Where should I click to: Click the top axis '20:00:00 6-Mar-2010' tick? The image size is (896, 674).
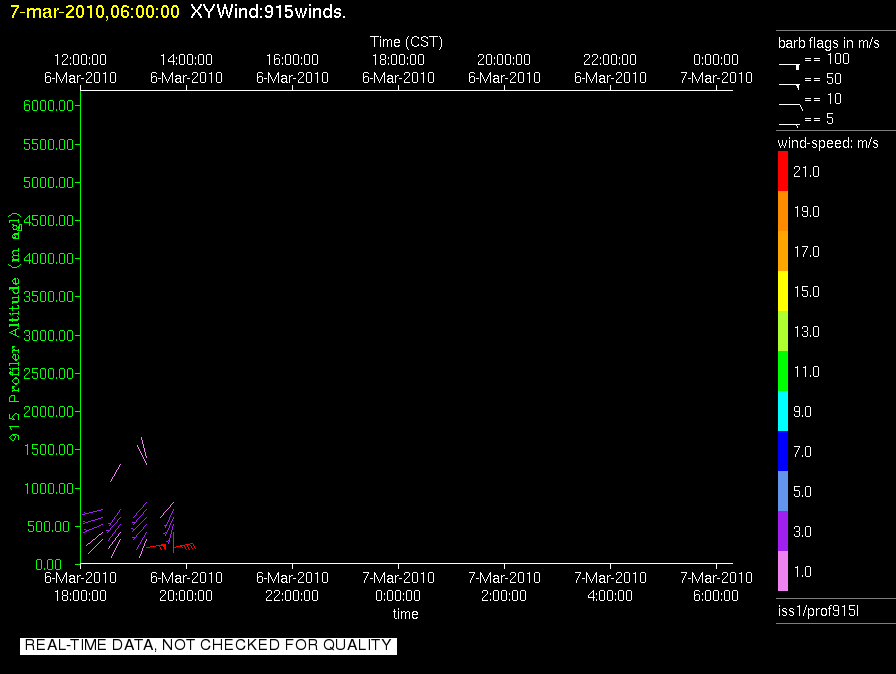504,69
